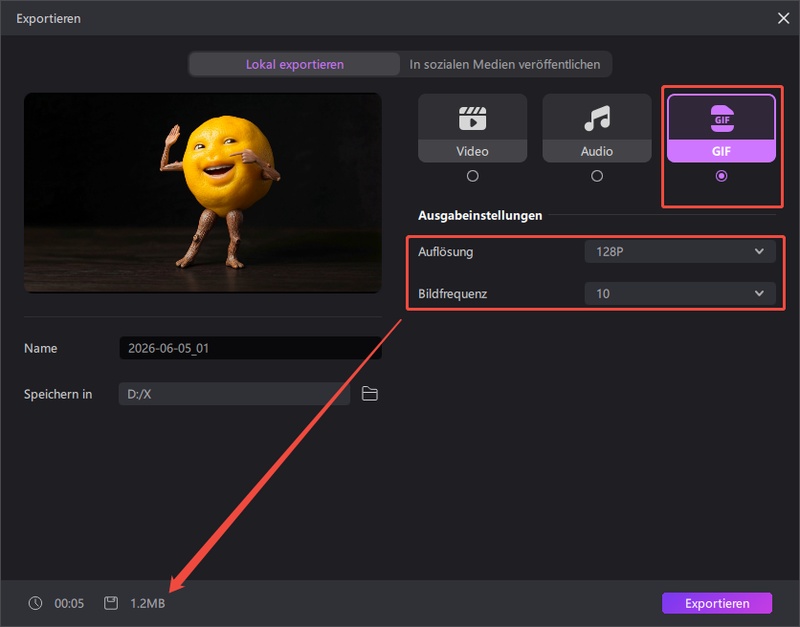Image resolution: width=800 pixels, height=627 pixels.
Task: Open the folder browser for save location
Action: pyautogui.click(x=370, y=394)
